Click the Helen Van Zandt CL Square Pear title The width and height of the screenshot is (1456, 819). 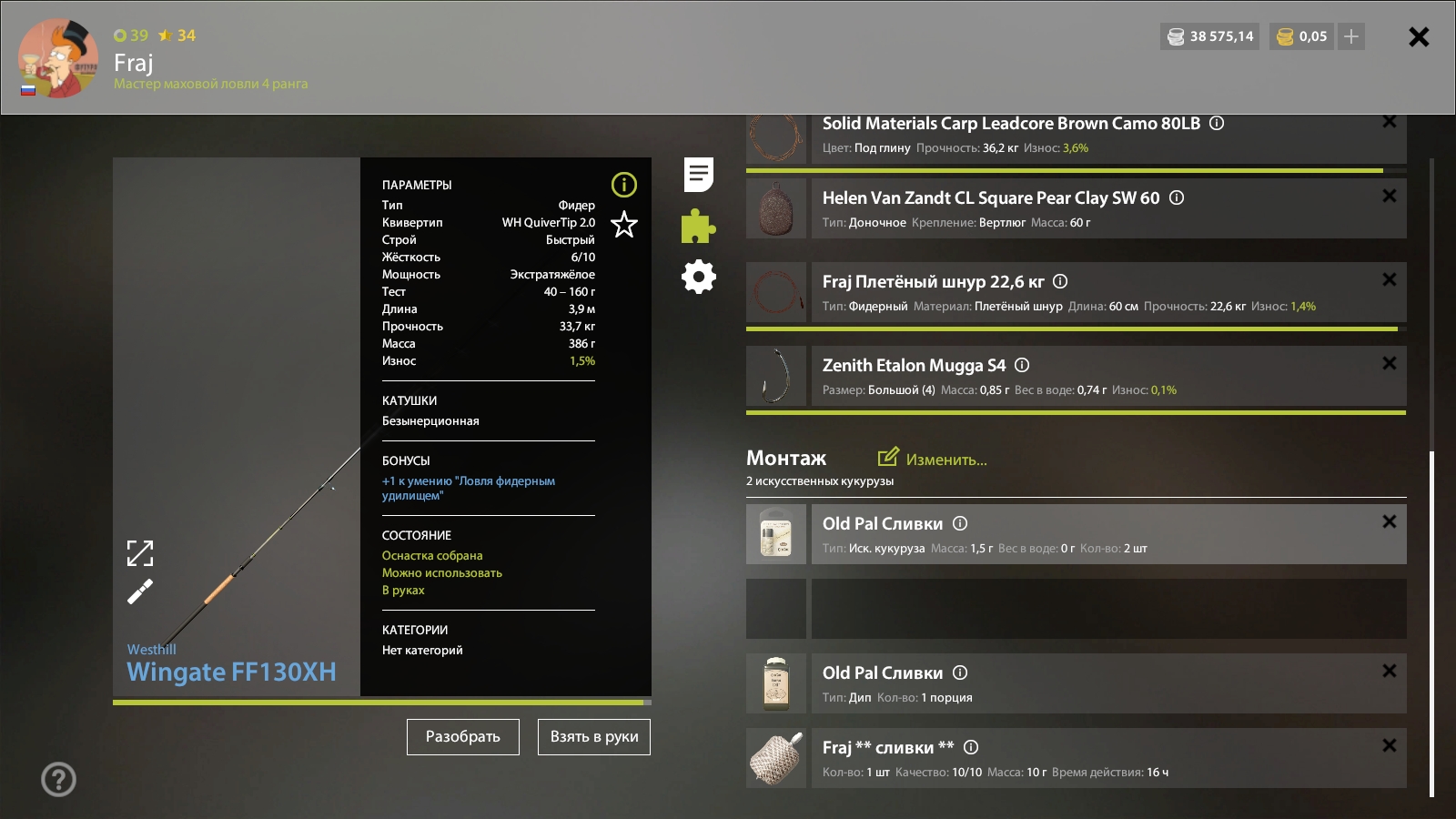click(x=991, y=197)
